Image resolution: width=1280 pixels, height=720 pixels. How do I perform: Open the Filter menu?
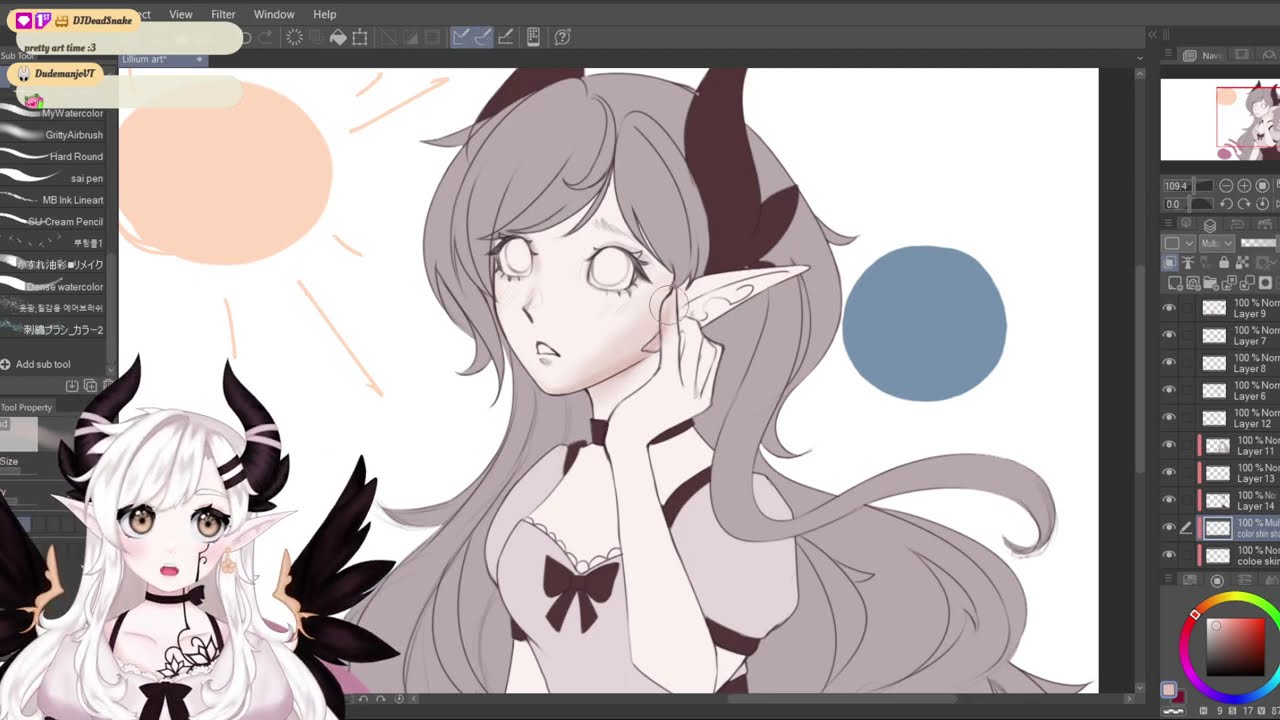pos(223,14)
